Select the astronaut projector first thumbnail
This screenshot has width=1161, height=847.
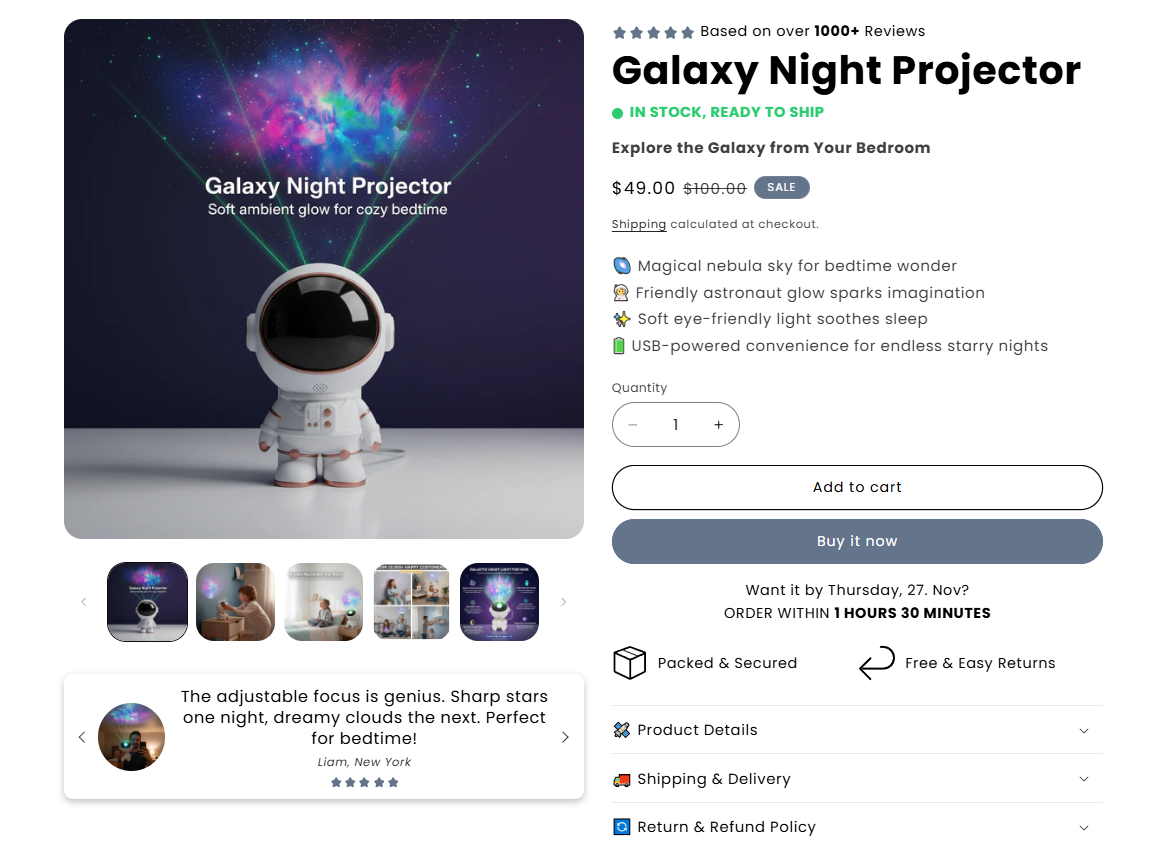coord(148,601)
